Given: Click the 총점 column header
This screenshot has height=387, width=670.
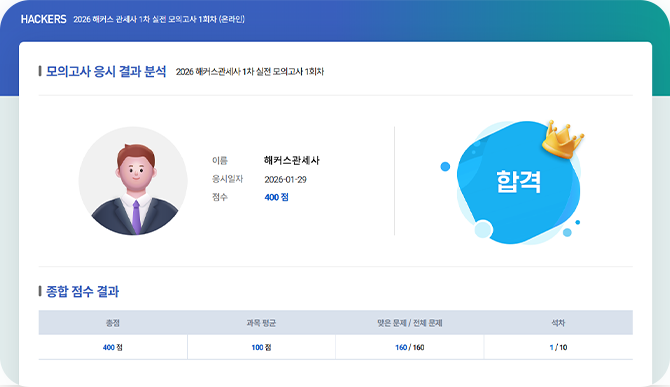Looking at the screenshot, I should click(x=113, y=323).
